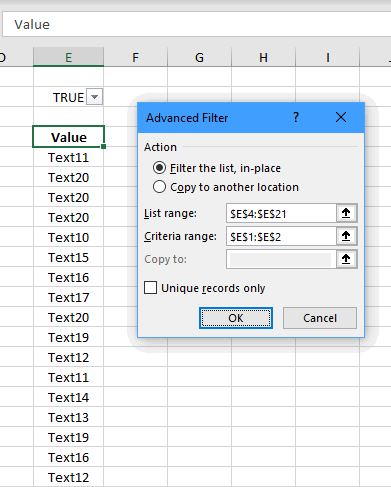The image size is (391, 487).
Task: Enable Unique records only checkbox
Action: [150, 288]
